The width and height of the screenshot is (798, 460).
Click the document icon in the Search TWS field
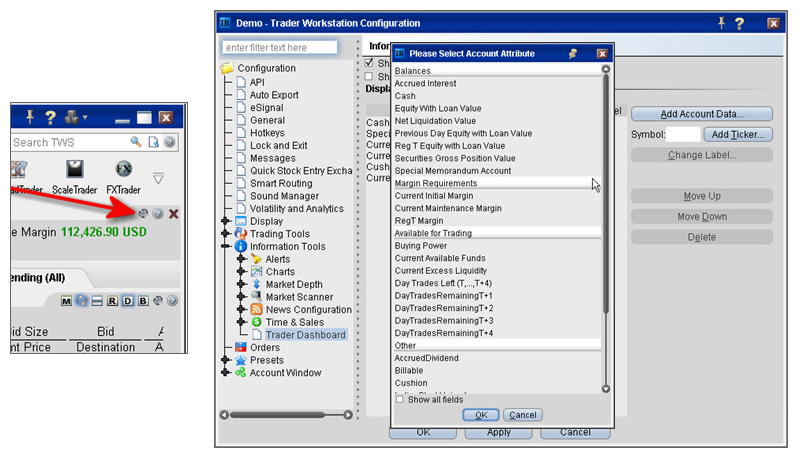pos(153,142)
